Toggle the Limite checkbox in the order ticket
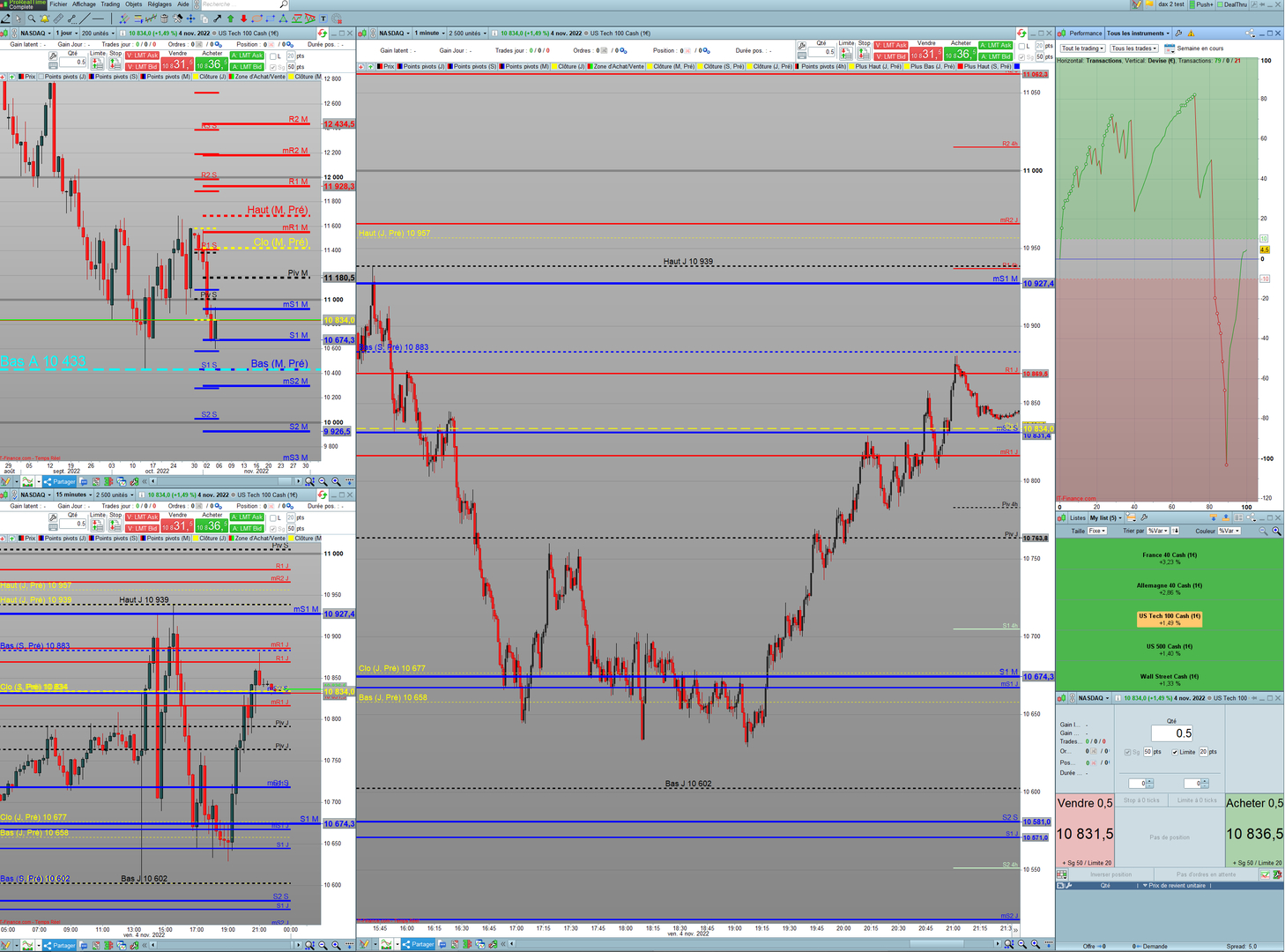 coord(1175,752)
